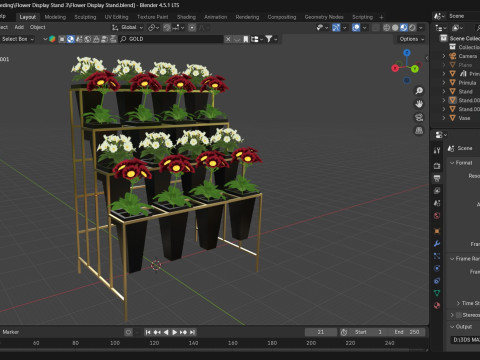This screenshot has width=480, height=360.
Task: Open the Add menu in viewport header
Action: (x=19, y=27)
